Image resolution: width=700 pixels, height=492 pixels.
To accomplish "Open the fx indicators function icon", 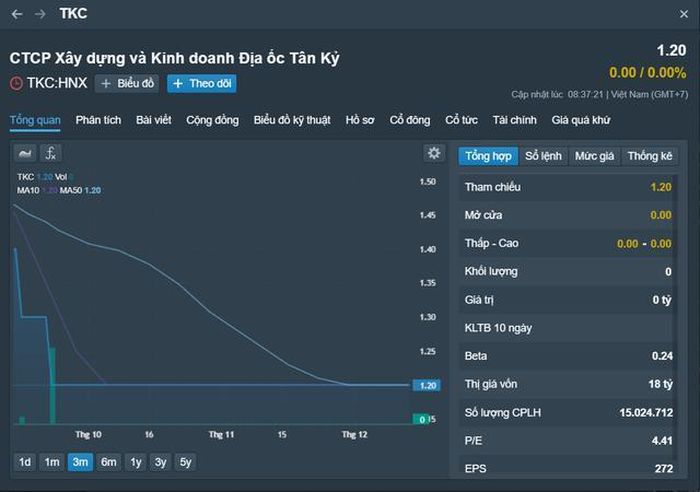I will [51, 153].
